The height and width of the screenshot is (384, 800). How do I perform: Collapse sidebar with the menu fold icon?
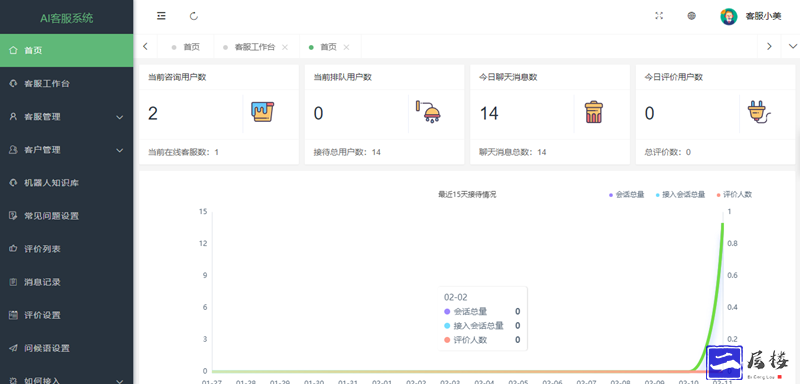point(161,16)
